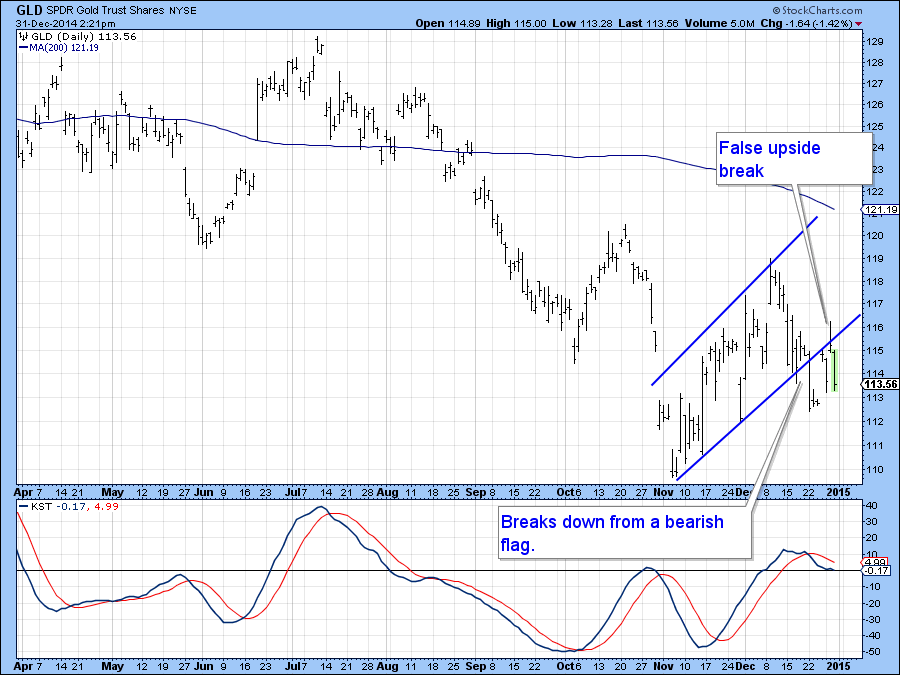Click the 'High 115.00' value
Viewport: 900px width, 675px height.
tap(516, 24)
